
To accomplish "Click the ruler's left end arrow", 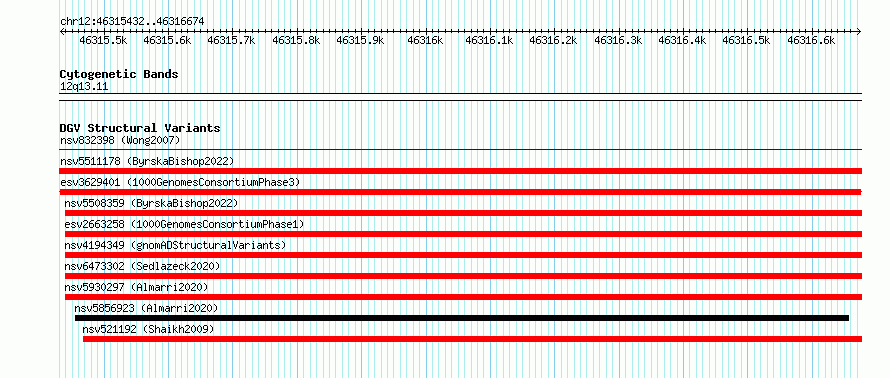I will point(62,31).
